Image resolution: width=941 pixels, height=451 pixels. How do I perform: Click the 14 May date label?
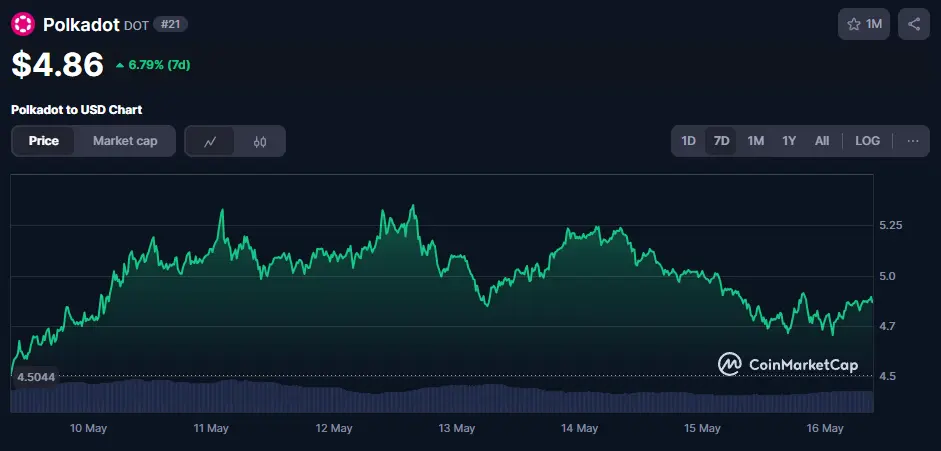(579, 428)
